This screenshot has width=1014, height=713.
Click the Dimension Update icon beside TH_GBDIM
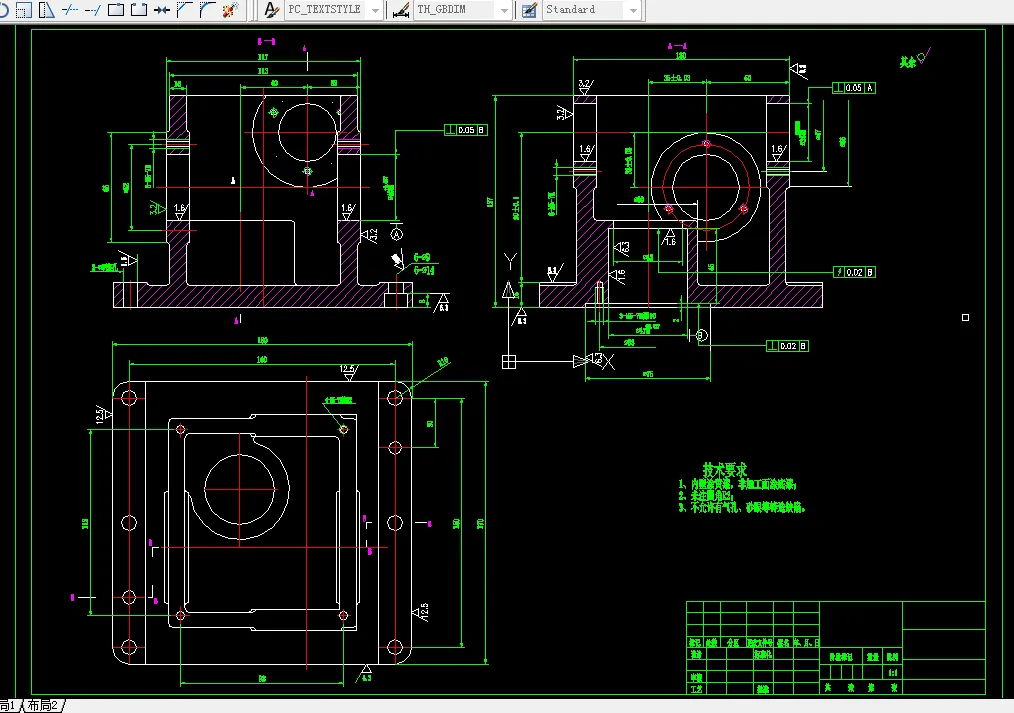(398, 10)
